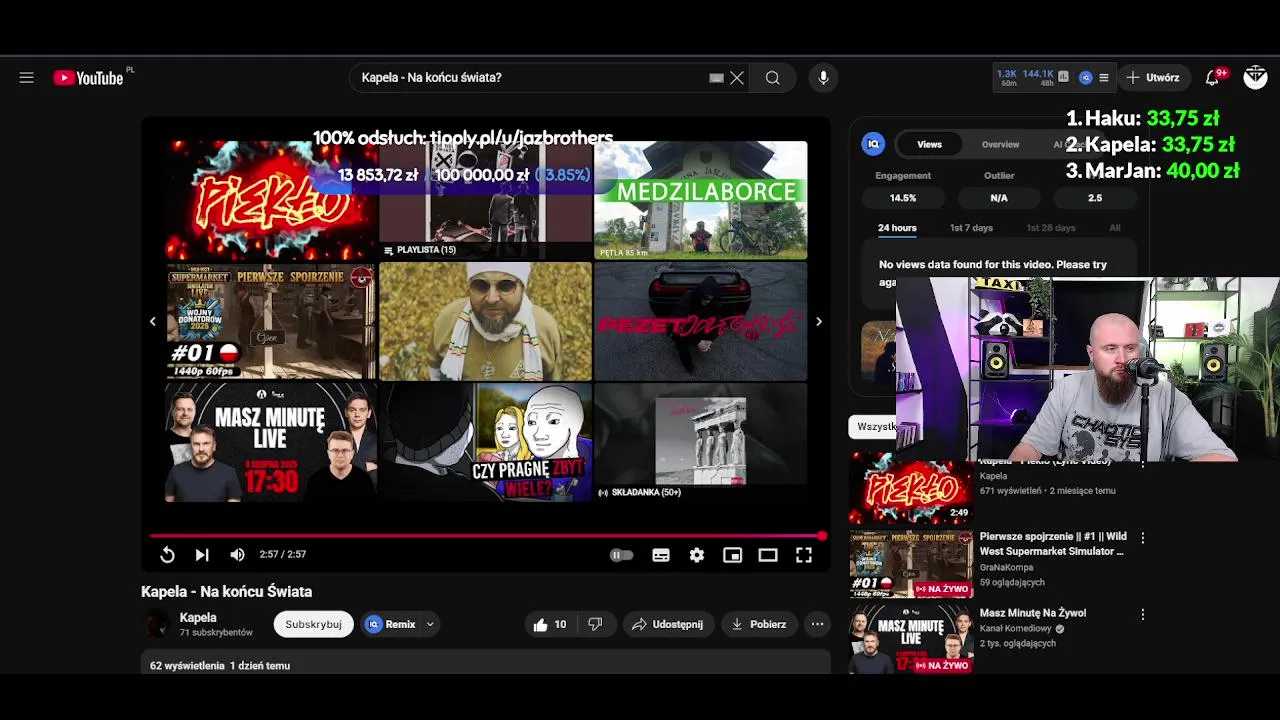Viewport: 1280px width, 720px height.
Task: Select the All views tab
Action: tap(1114, 228)
